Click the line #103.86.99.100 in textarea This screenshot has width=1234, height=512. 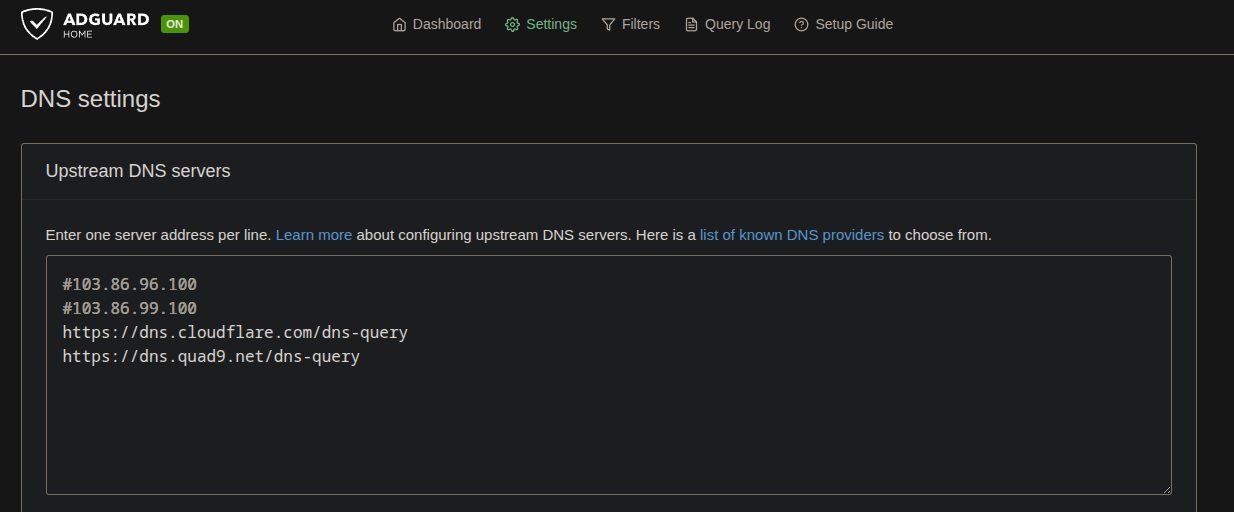point(130,308)
